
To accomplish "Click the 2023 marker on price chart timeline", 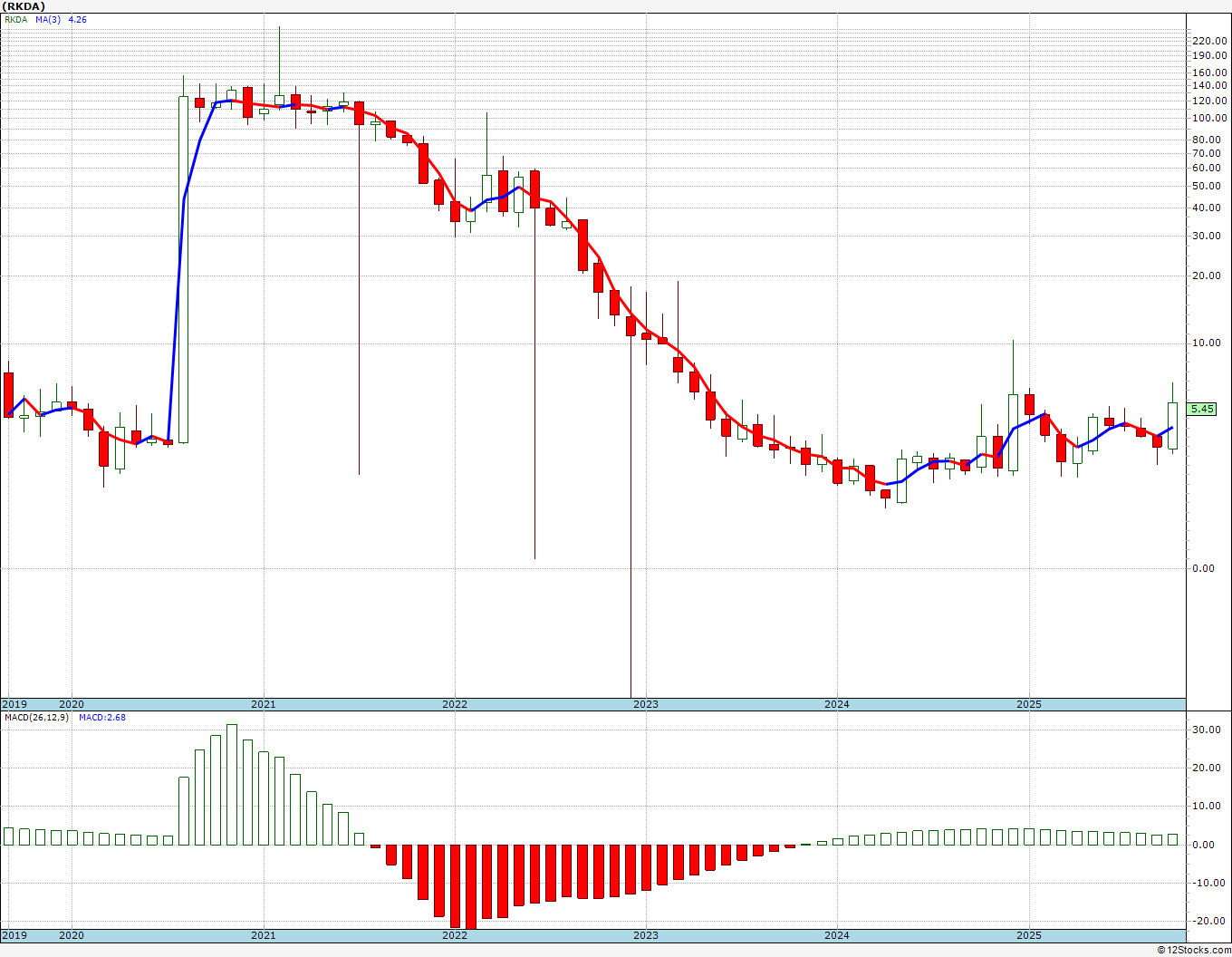I will pyautogui.click(x=645, y=704).
